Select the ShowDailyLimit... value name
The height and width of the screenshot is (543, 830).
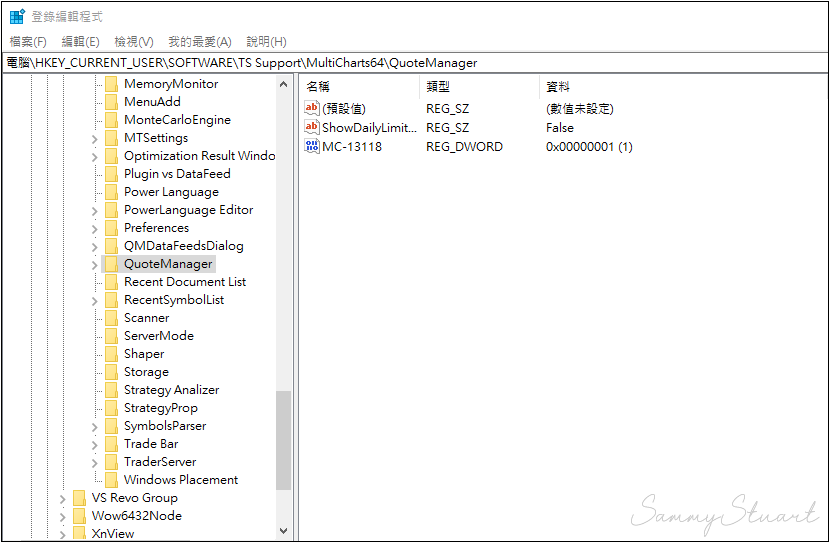pos(369,128)
